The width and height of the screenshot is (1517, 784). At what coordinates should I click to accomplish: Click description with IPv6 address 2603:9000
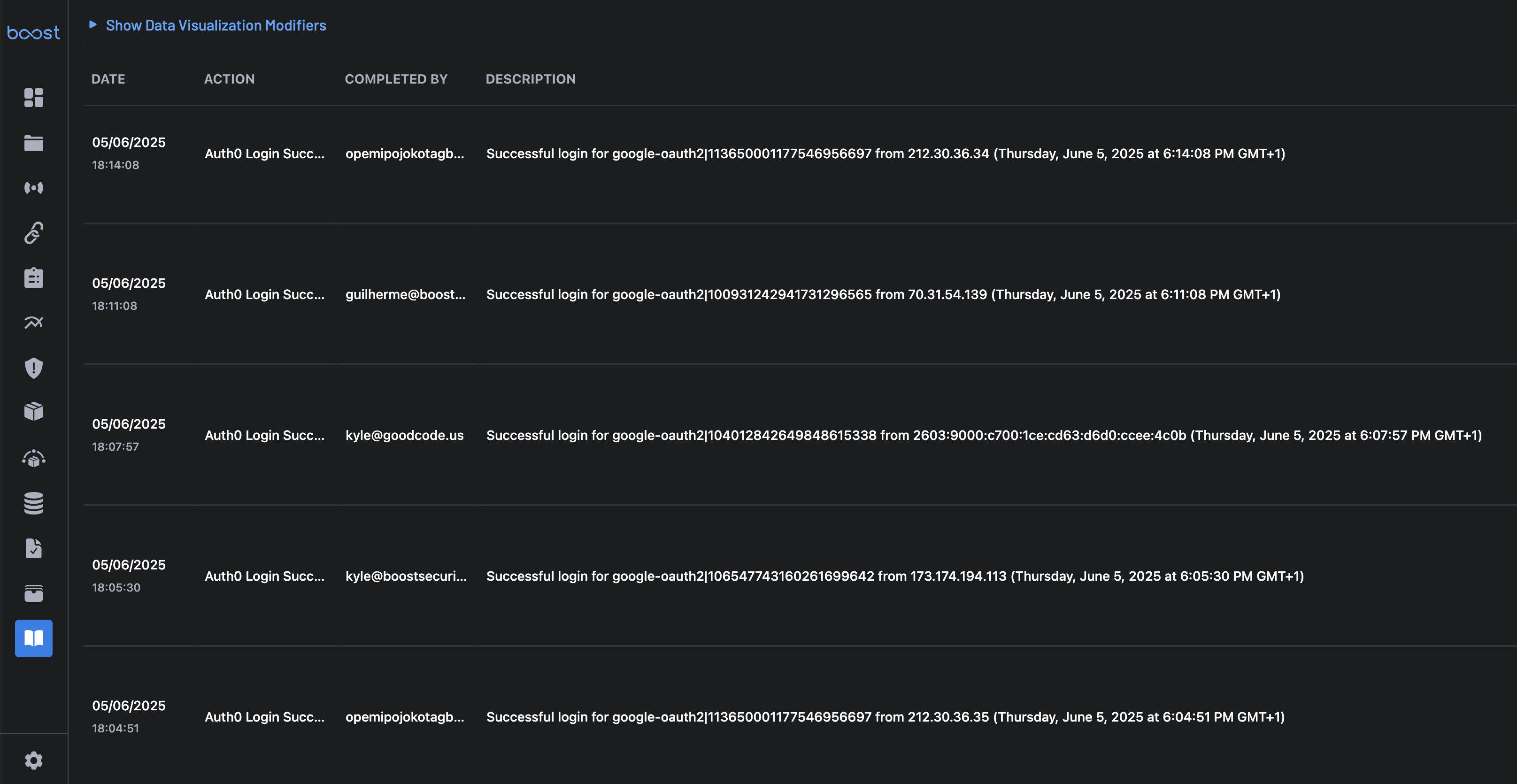point(984,435)
